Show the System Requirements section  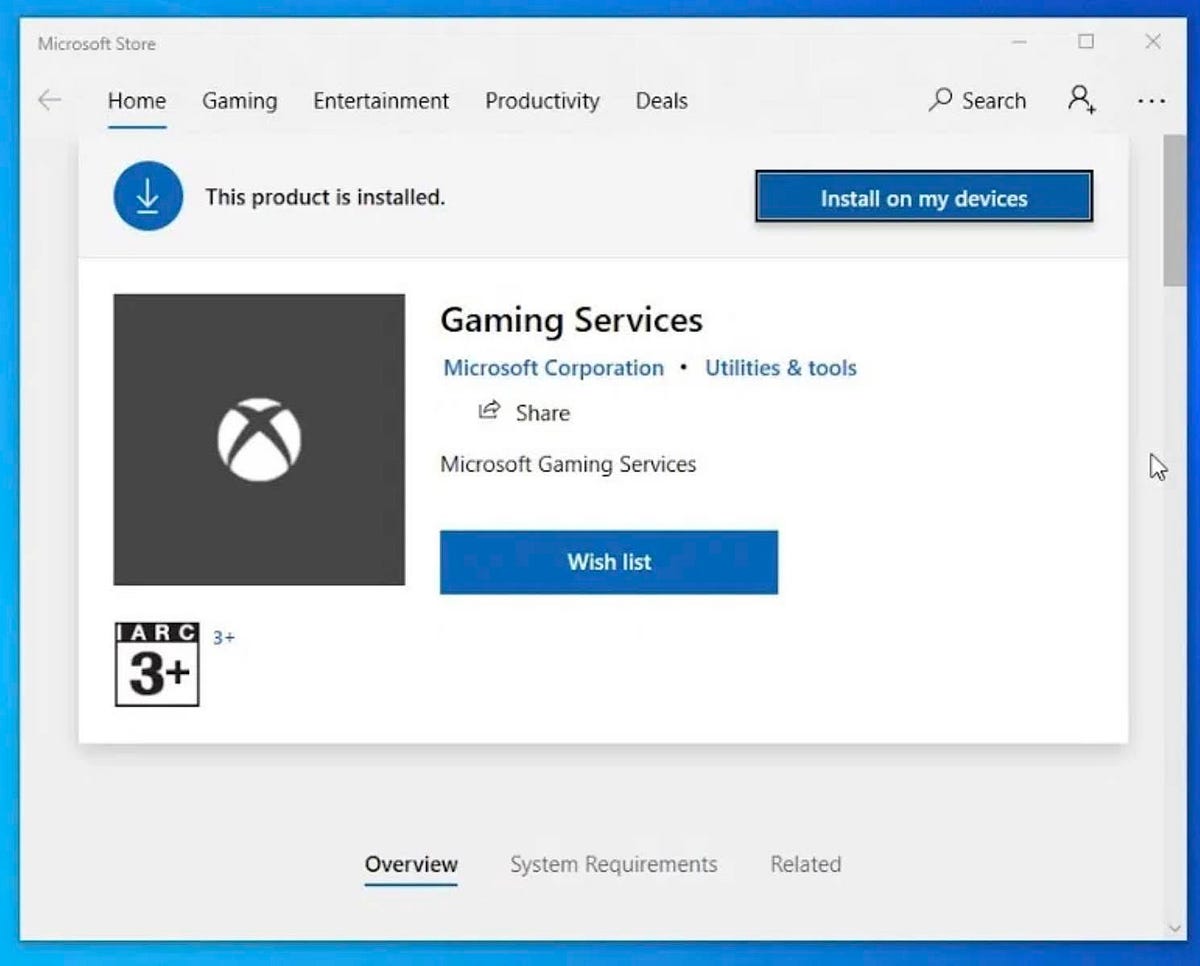(613, 864)
